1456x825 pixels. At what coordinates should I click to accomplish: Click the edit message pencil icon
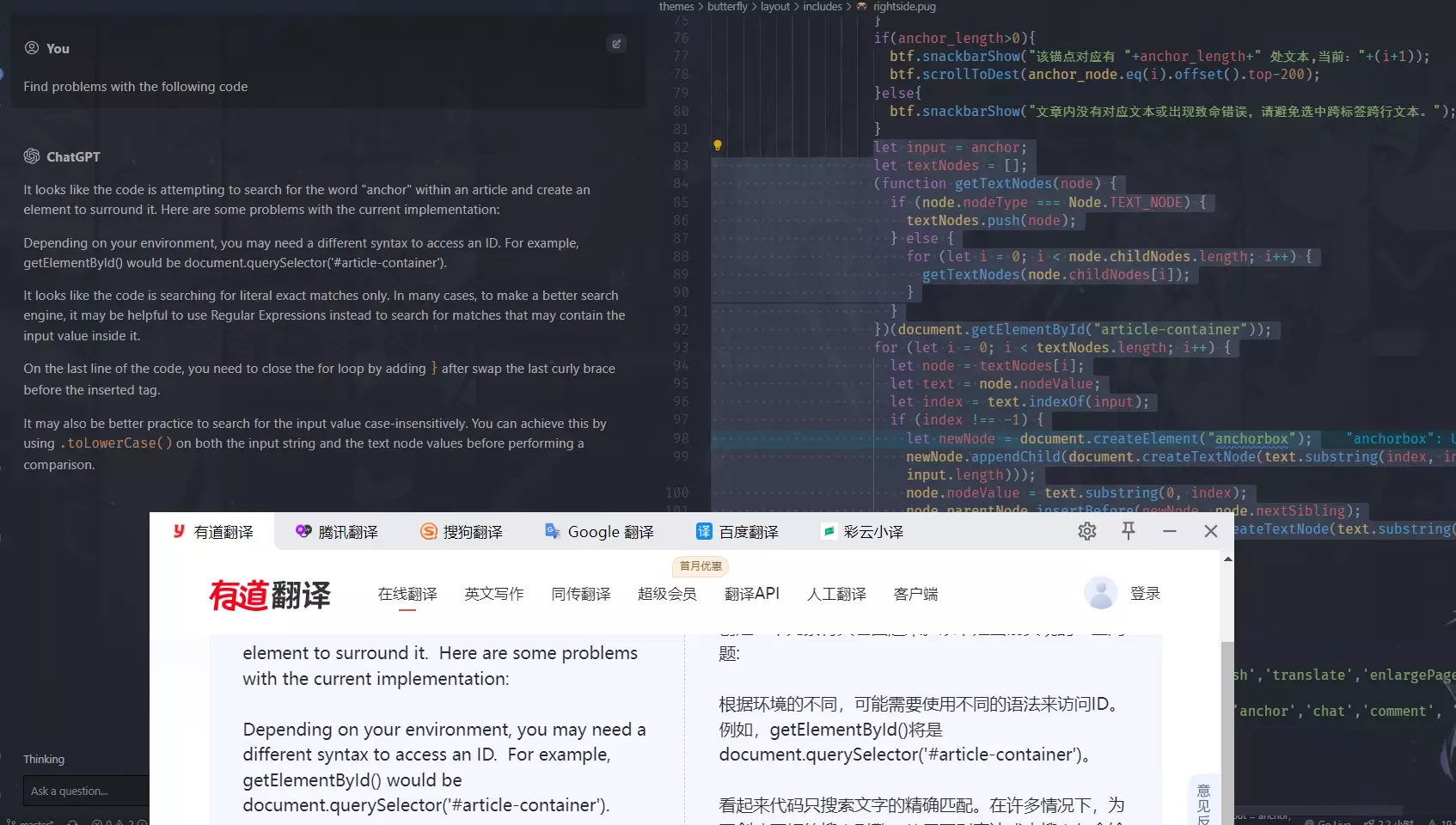616,44
